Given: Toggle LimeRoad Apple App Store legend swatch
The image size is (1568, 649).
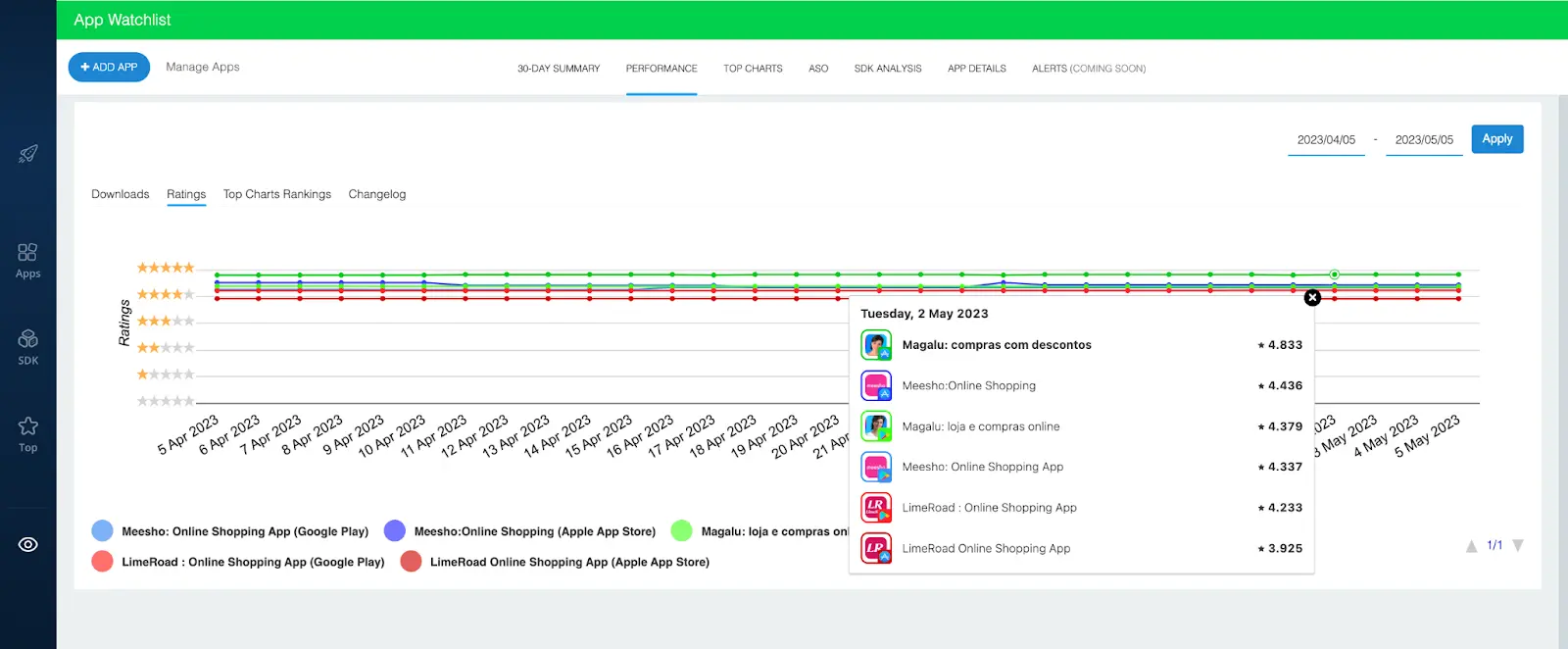Looking at the screenshot, I should pyautogui.click(x=412, y=561).
